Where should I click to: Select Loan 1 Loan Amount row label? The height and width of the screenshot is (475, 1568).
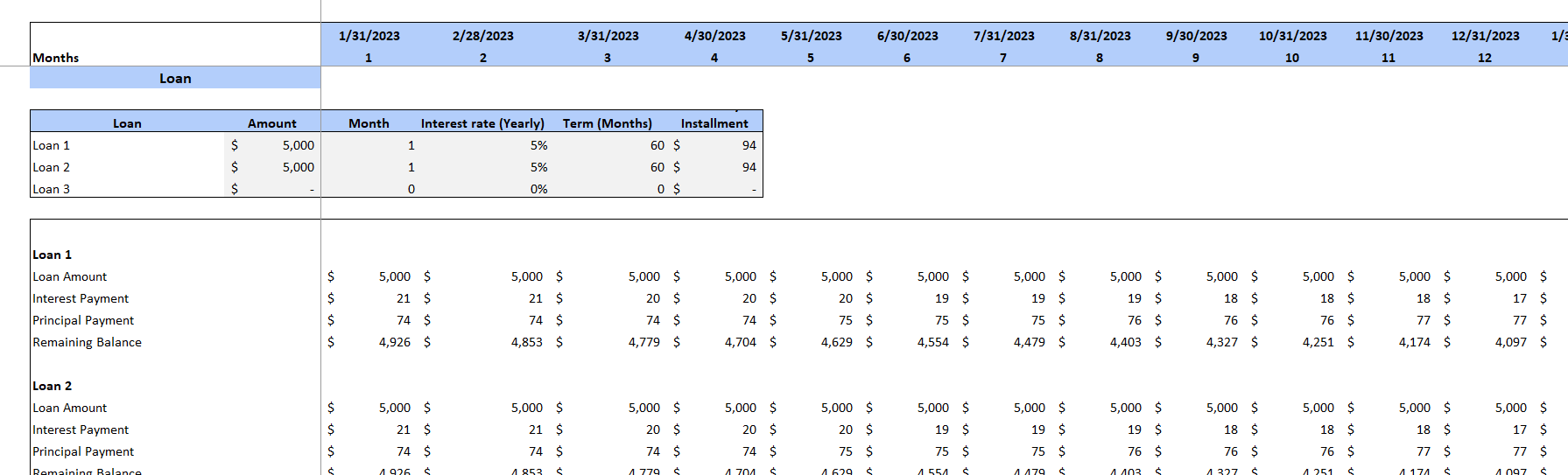70,276
